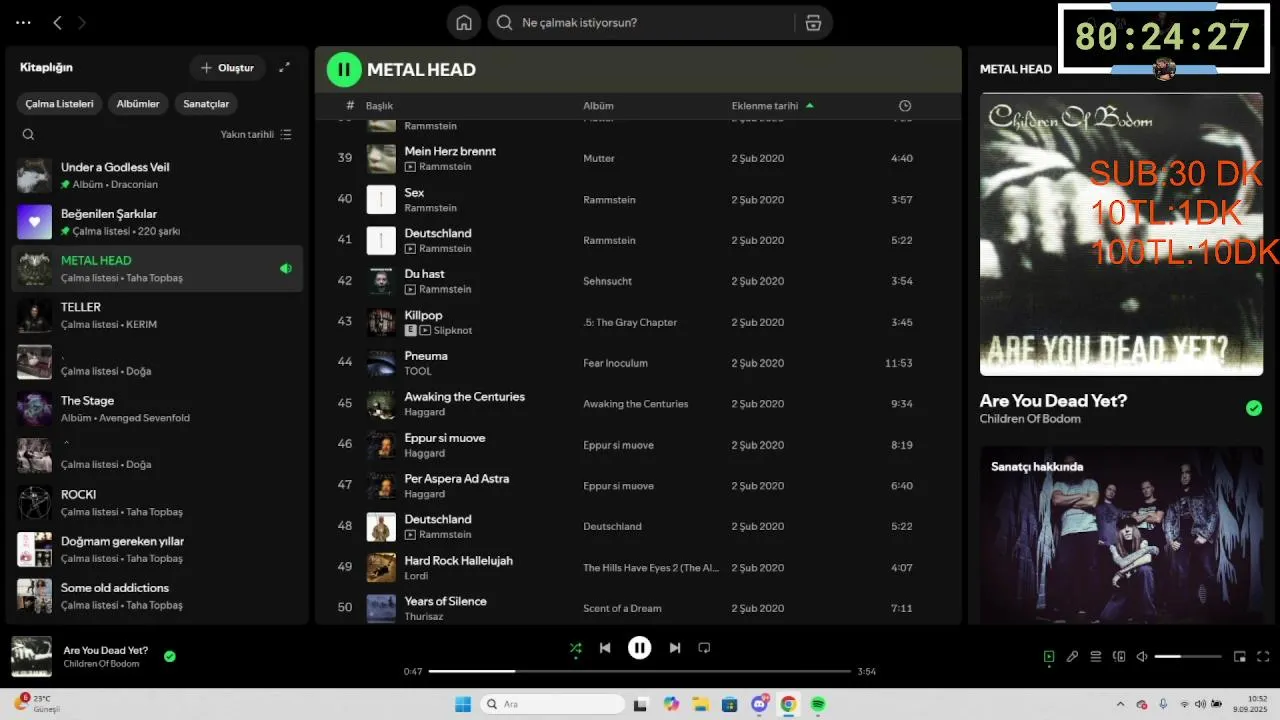
Task: Click the library search magnifier icon
Action: tap(28, 134)
